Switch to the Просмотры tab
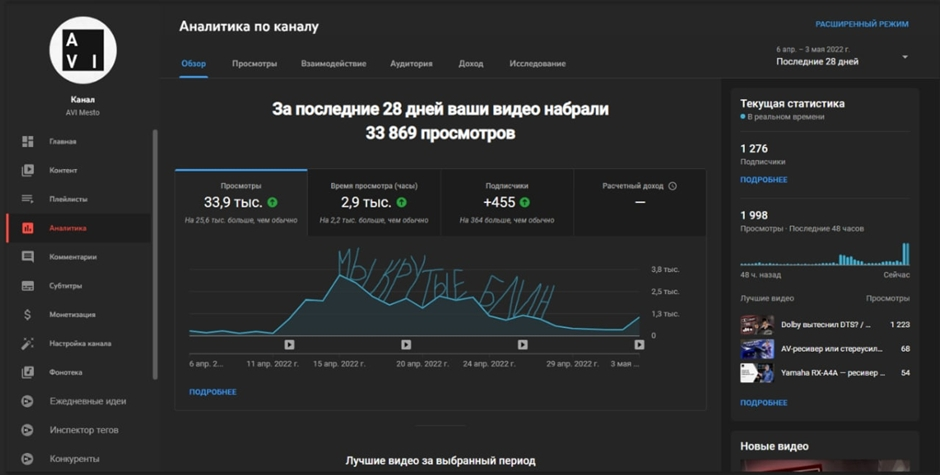Screen dimensions: 940x475 click(255, 64)
